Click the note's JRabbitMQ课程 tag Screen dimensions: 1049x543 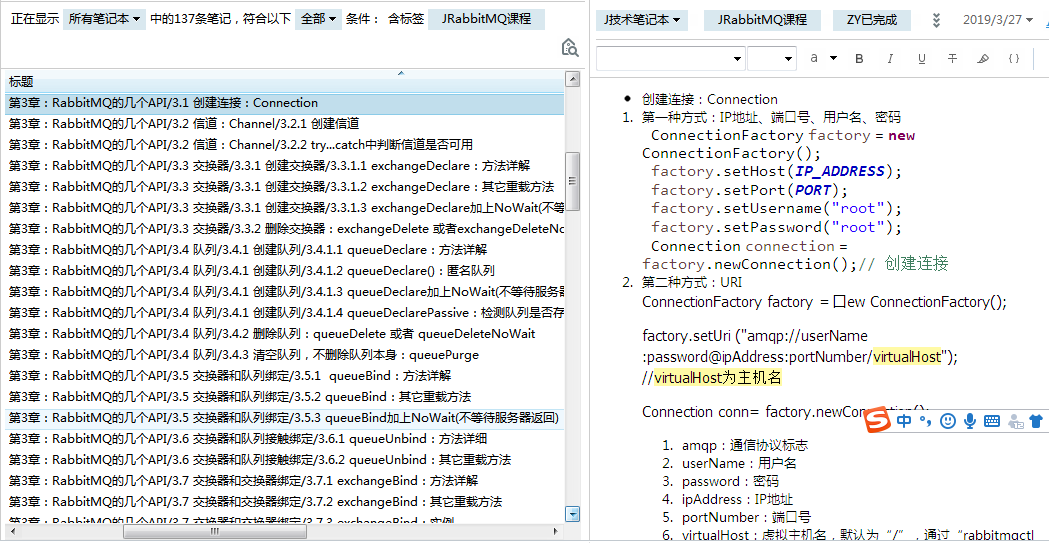pos(761,20)
